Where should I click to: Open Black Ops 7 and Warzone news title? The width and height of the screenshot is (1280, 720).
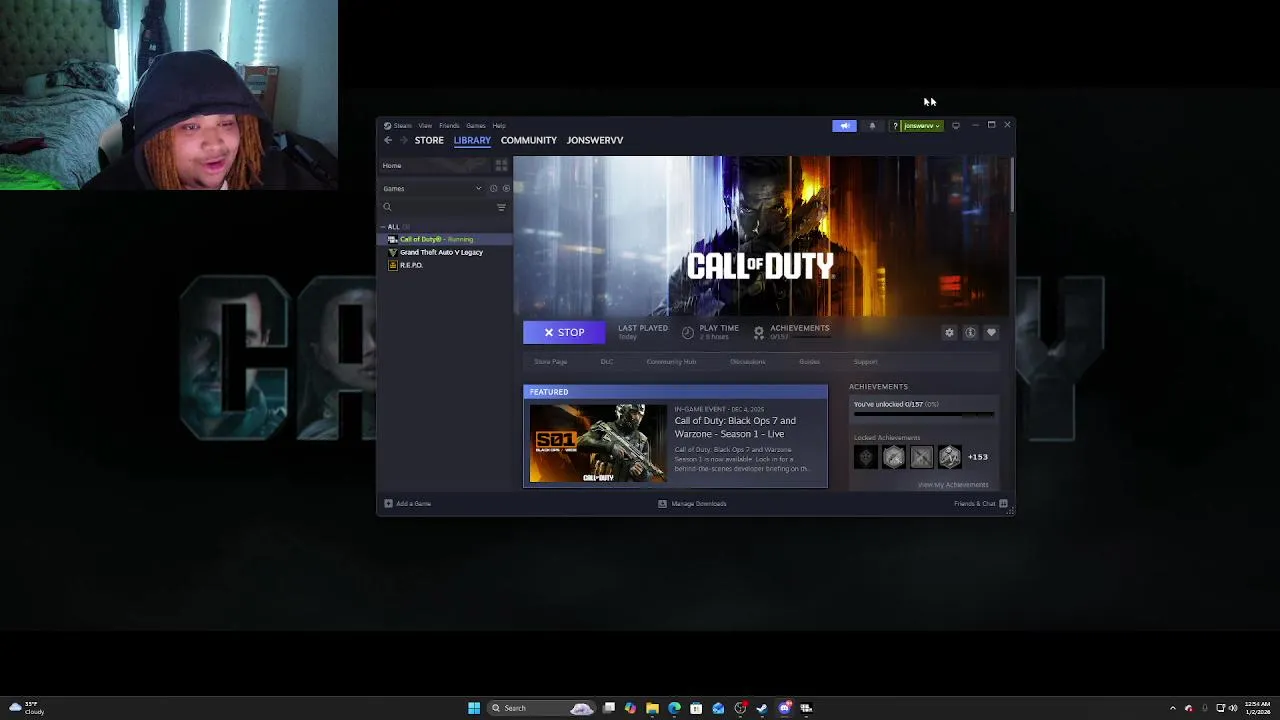(735, 427)
